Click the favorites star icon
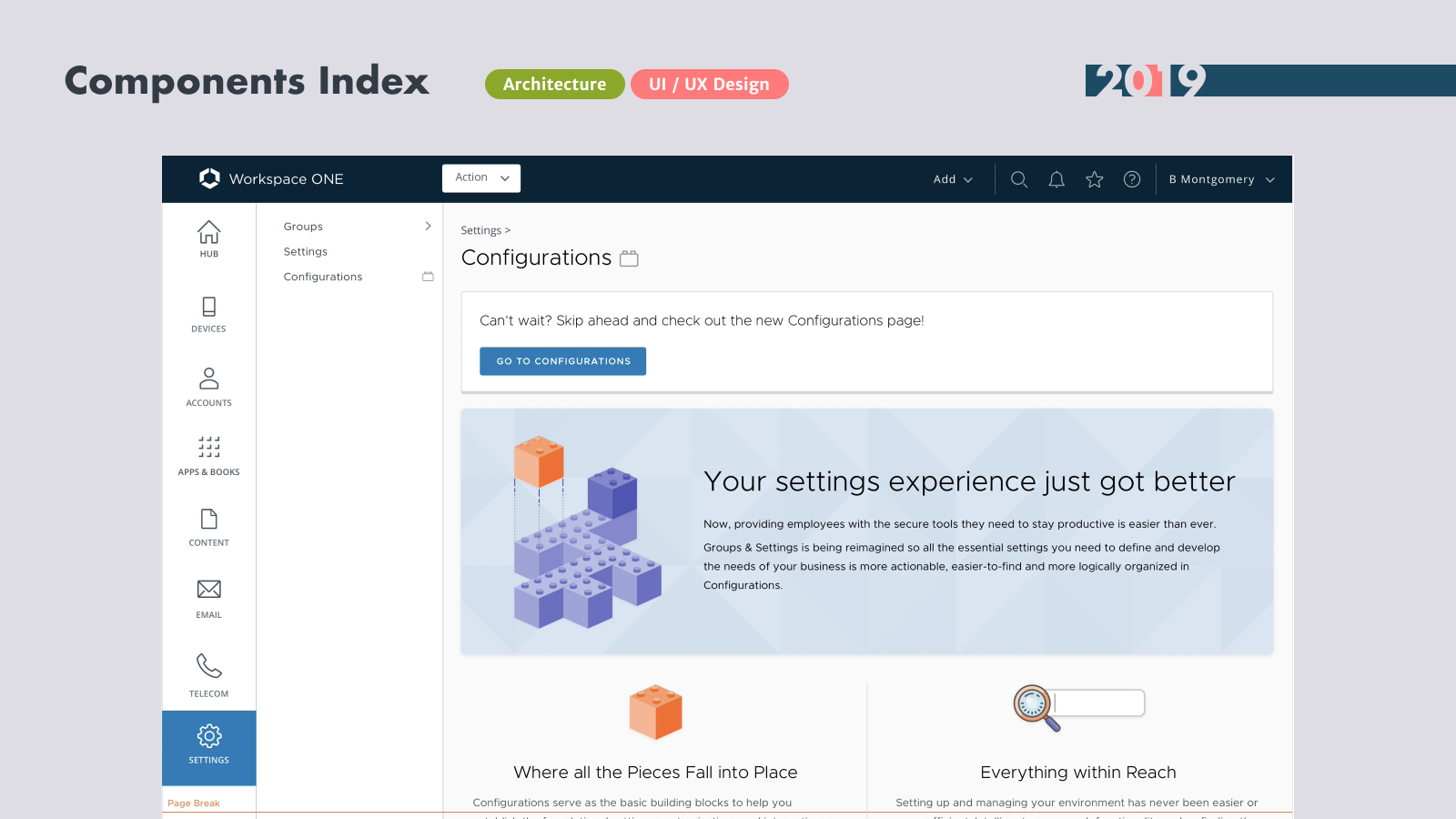Viewport: 1456px width, 819px height. (x=1095, y=180)
